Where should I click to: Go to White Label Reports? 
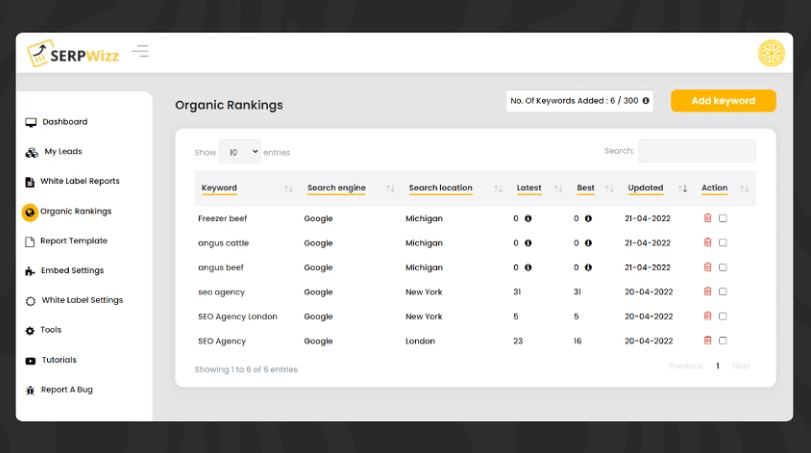point(79,182)
